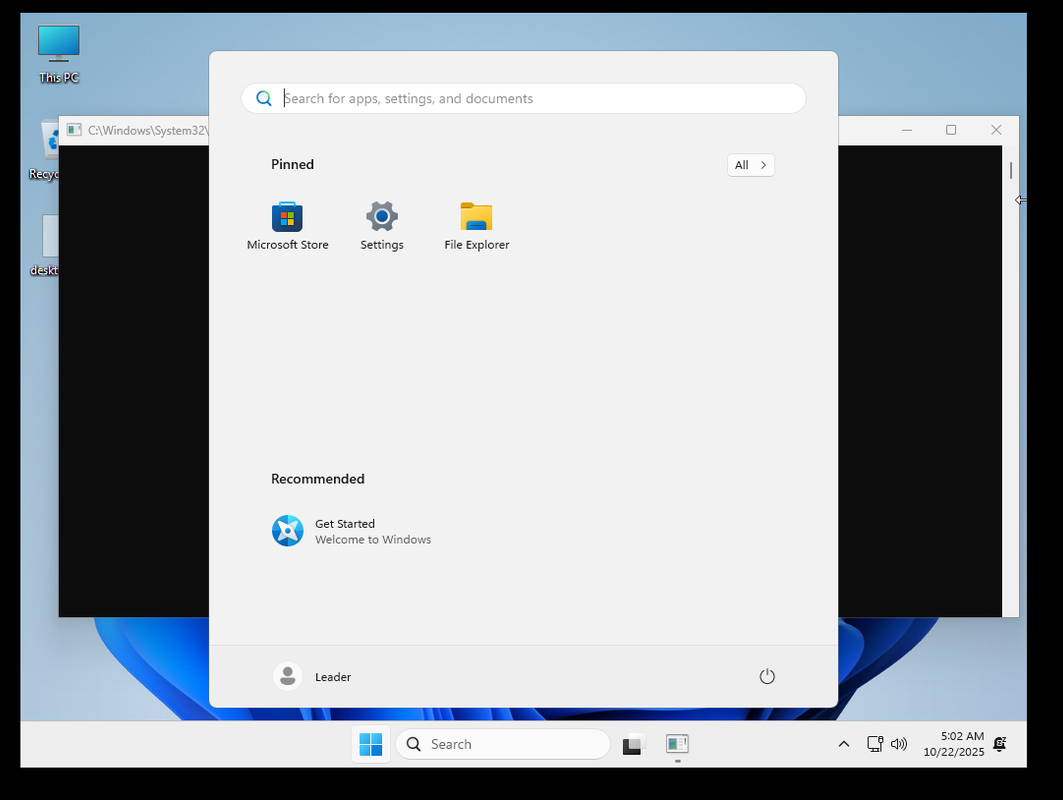Maximize the command prompt window
Image resolution: width=1063 pixels, height=800 pixels.
951,130
